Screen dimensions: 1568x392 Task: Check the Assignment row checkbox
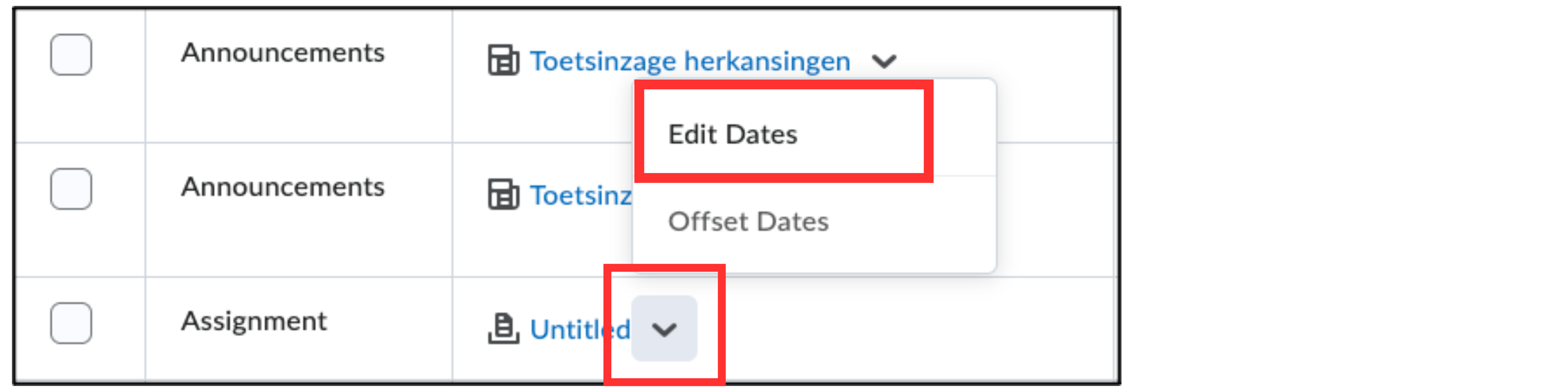(71, 323)
